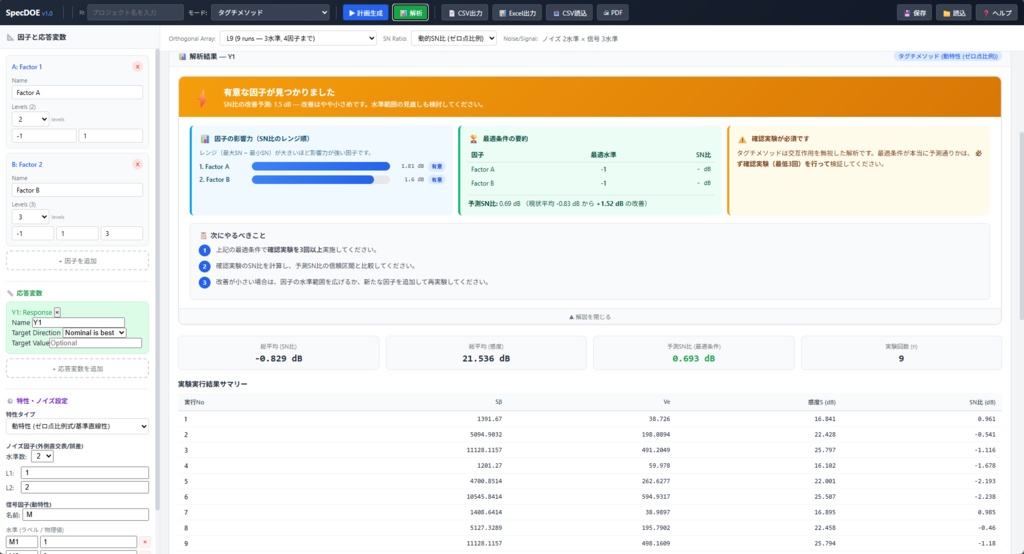Click the trophy icon beside 最適条件の要約
Viewport: 1024px width, 554px height.
click(473, 138)
